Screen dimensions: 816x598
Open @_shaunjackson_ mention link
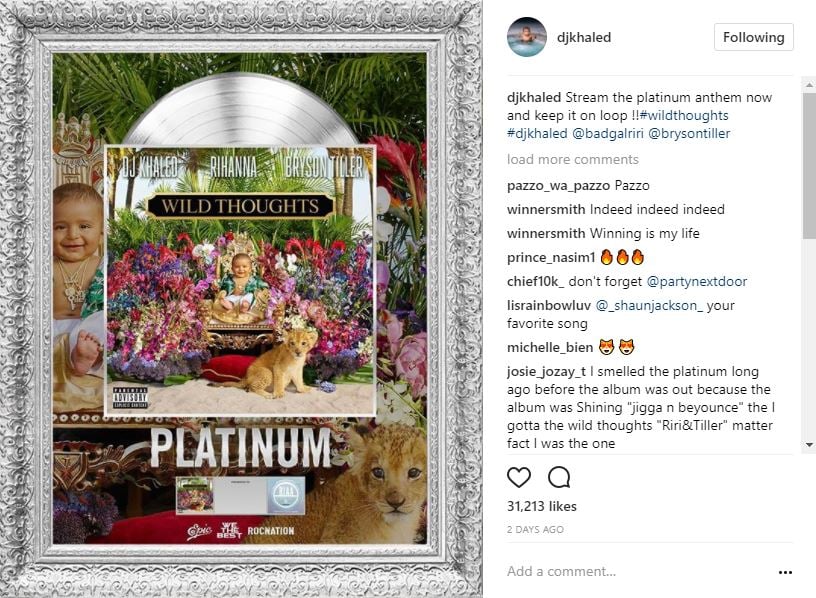click(648, 305)
